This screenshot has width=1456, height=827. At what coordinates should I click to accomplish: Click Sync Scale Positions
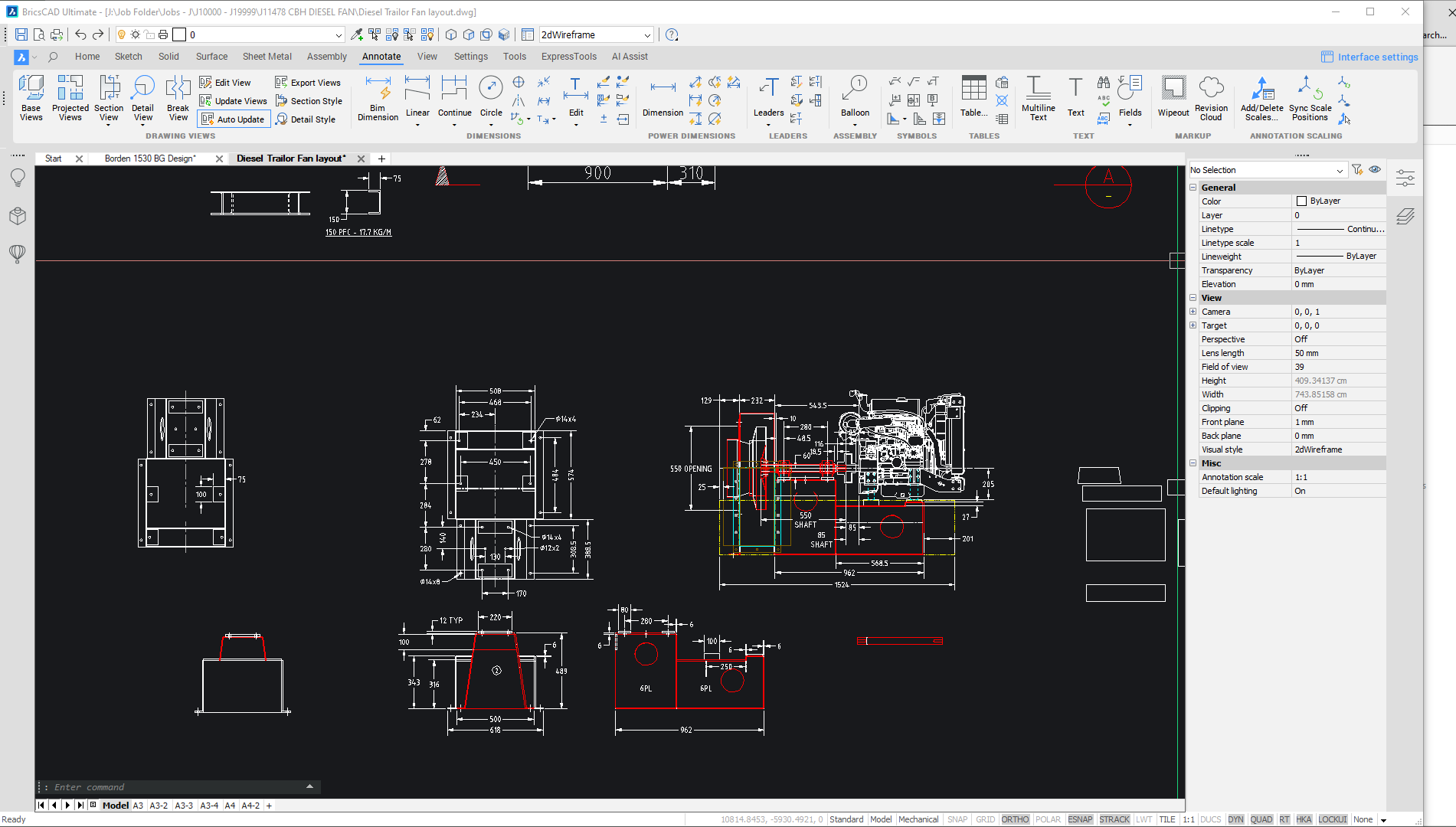tap(1310, 98)
